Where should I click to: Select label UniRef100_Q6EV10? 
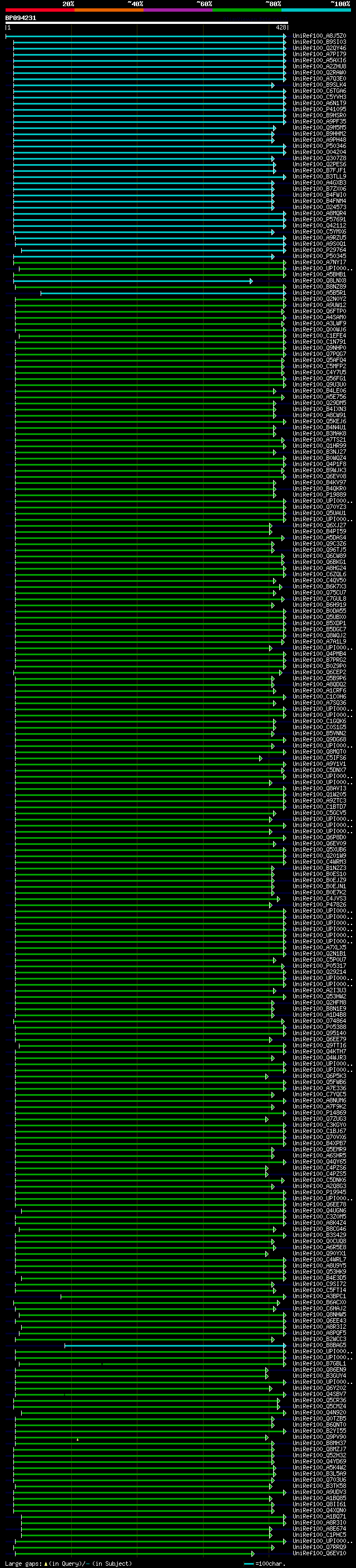point(319,1554)
